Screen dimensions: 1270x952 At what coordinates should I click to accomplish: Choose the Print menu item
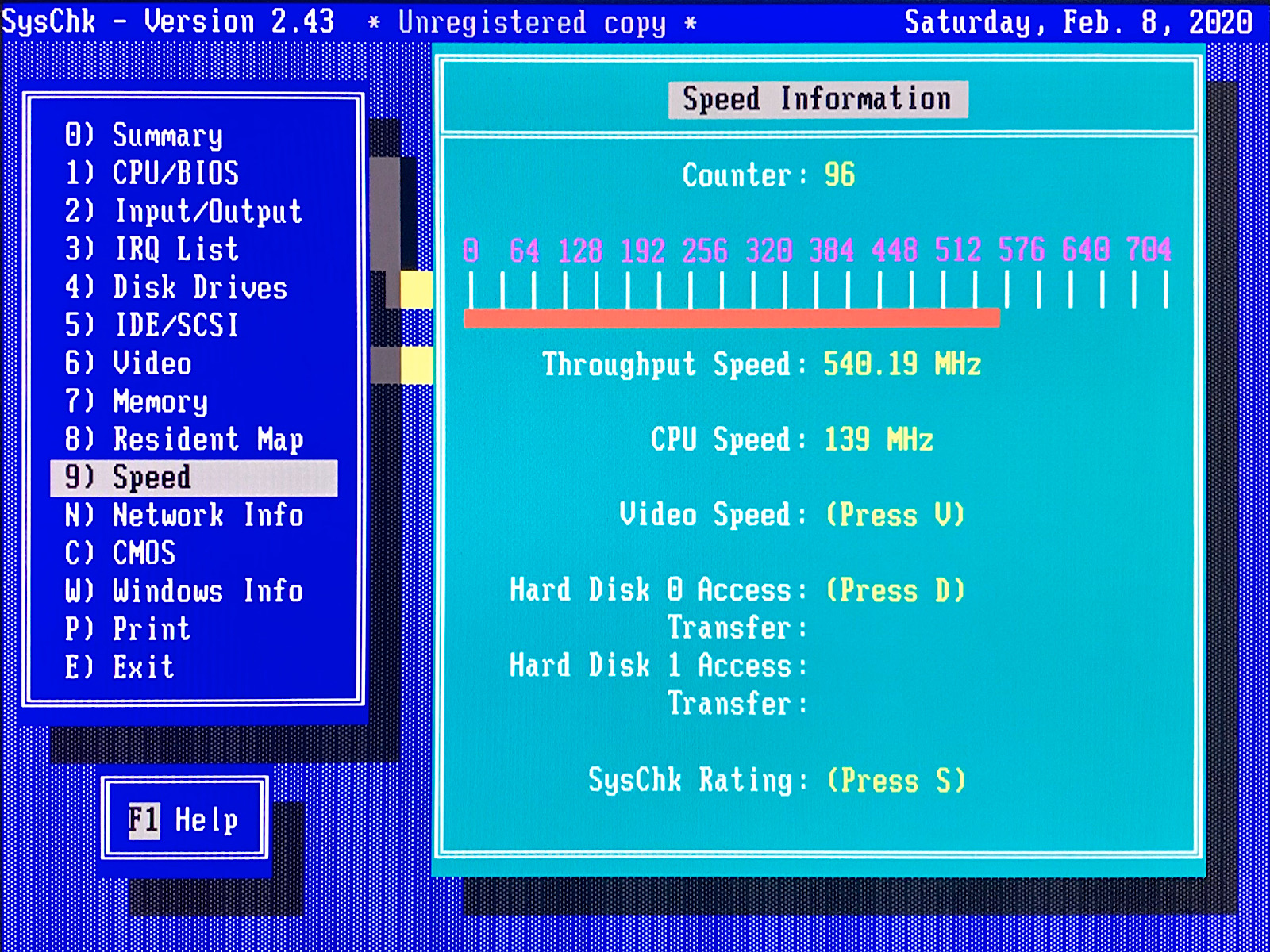pos(128,629)
